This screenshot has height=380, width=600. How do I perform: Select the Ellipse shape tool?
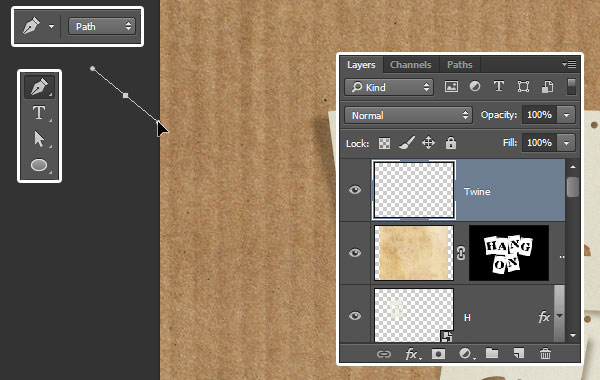click(x=39, y=165)
